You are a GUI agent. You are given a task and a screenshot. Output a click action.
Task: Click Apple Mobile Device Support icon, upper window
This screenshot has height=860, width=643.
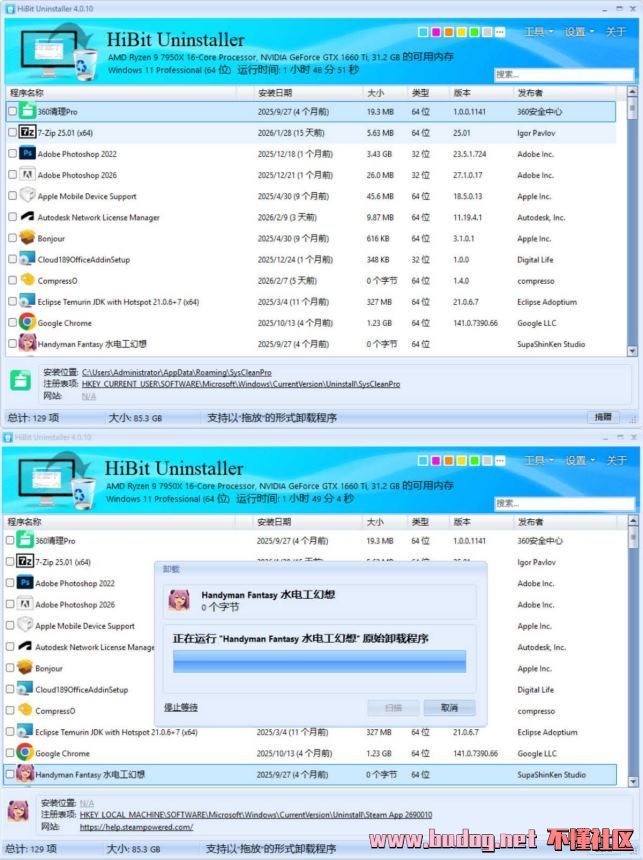point(27,195)
